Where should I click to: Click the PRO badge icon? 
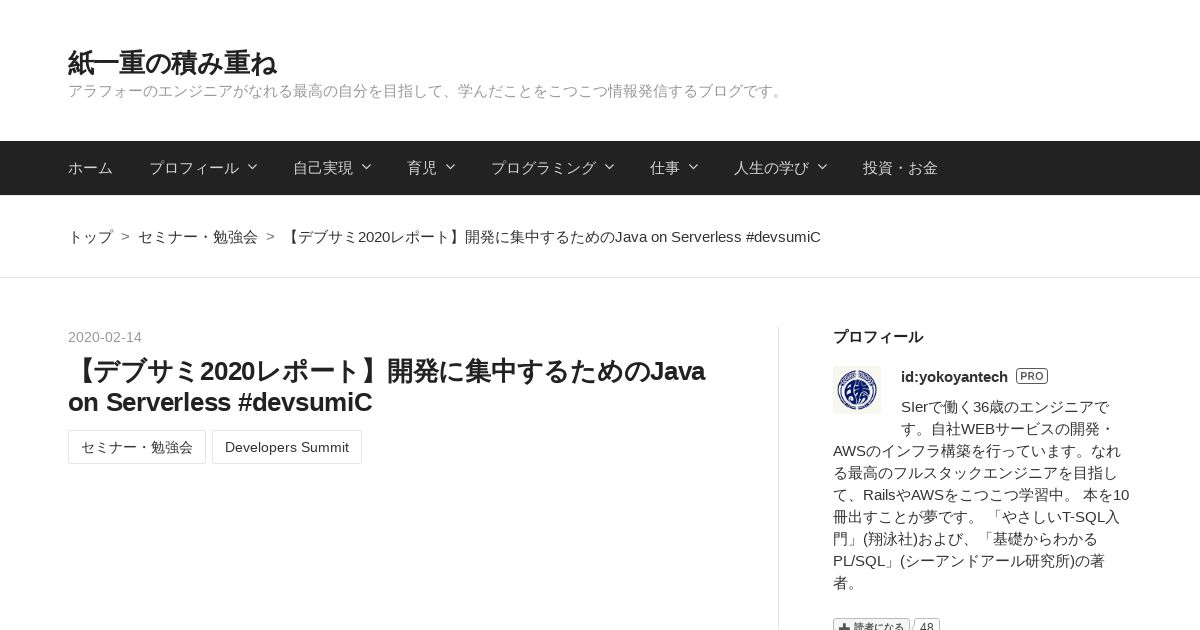click(x=1032, y=376)
